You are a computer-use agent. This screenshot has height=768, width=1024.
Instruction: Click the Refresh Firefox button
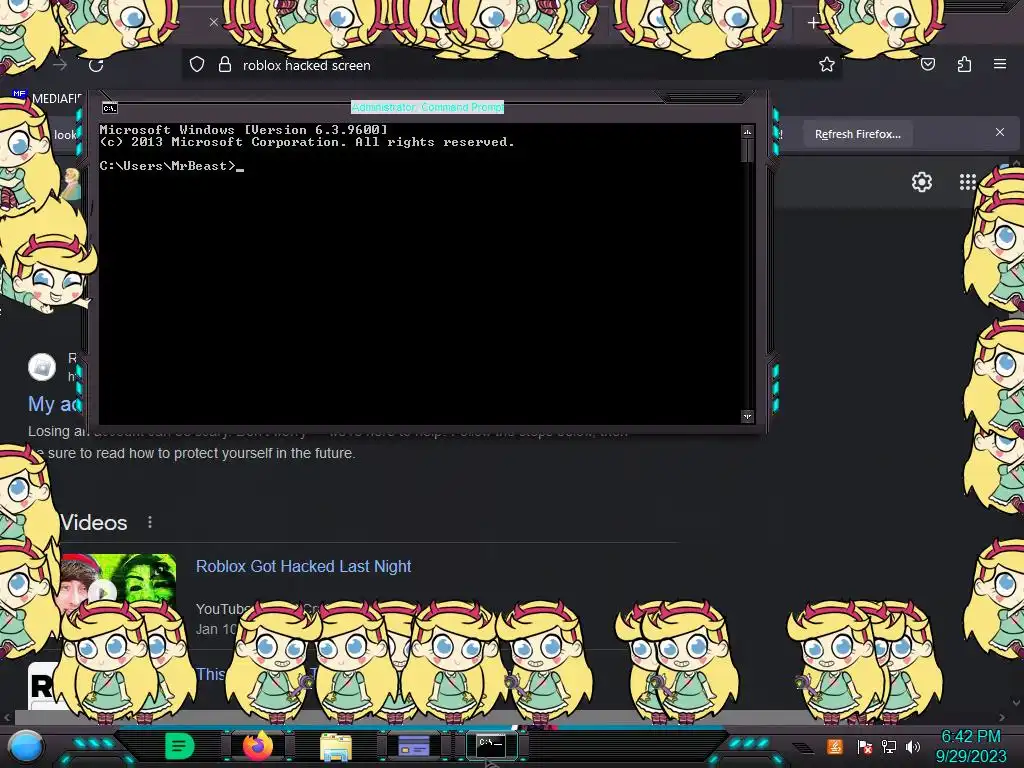(x=857, y=134)
